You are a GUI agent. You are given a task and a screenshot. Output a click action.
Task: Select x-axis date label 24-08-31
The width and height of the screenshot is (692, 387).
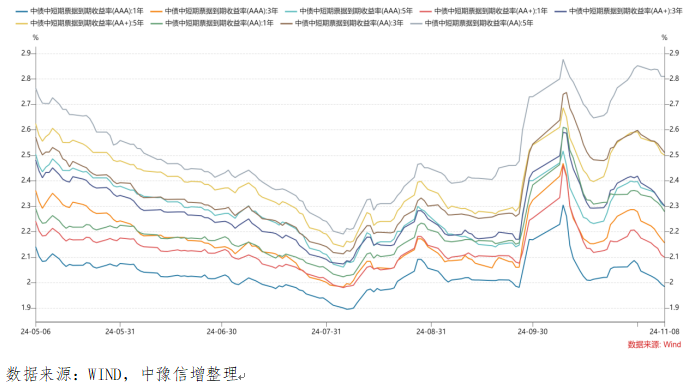(x=431, y=331)
